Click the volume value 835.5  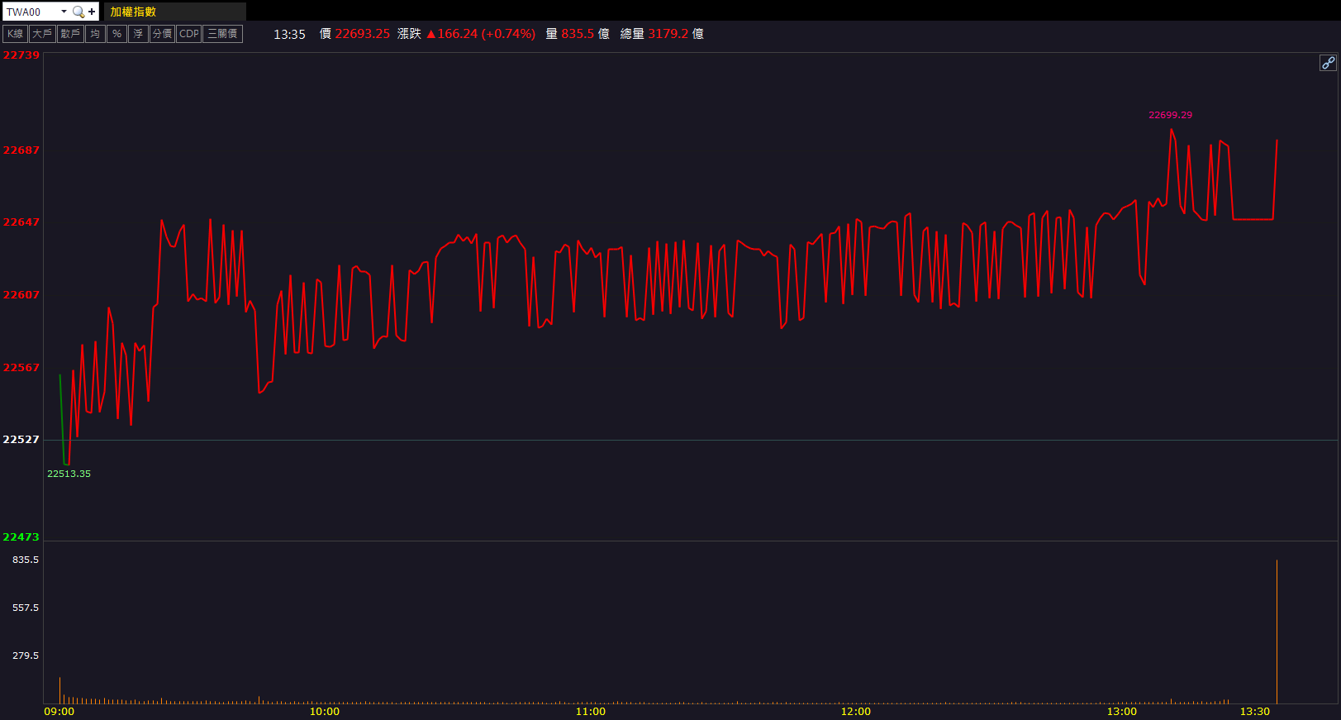pyautogui.click(x=577, y=34)
